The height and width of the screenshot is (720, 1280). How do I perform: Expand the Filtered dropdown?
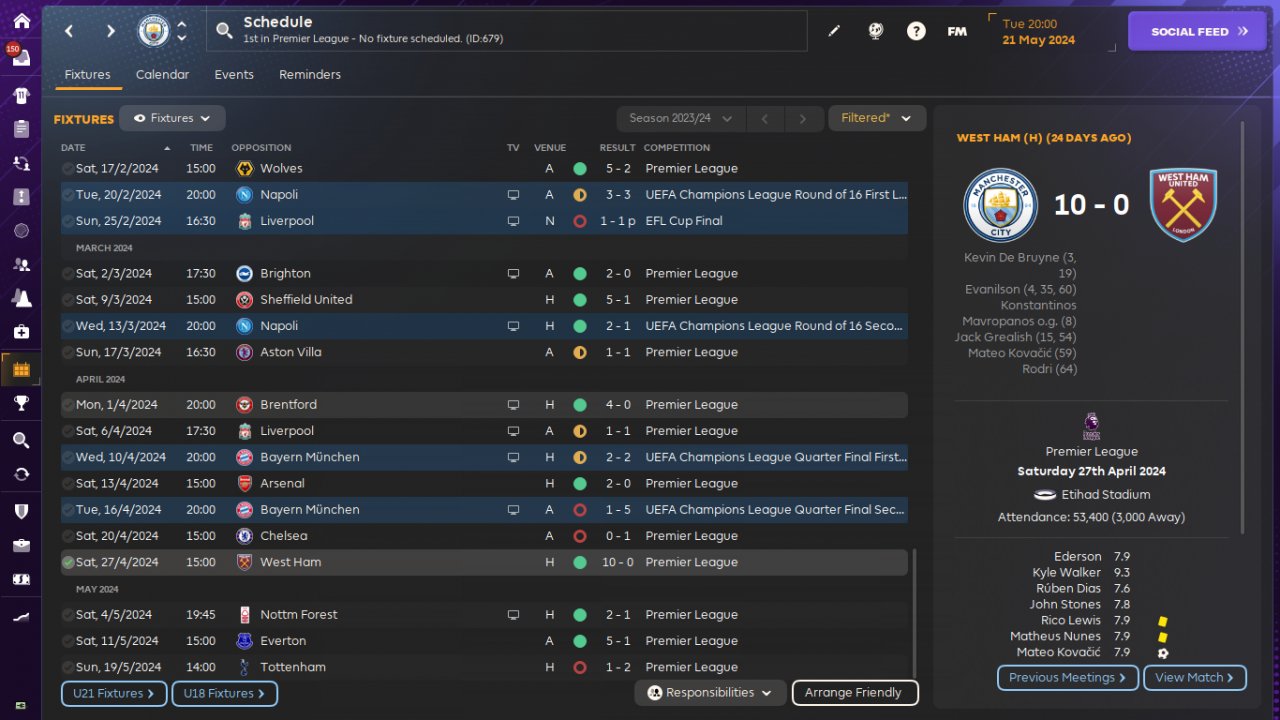pyautogui.click(x=876, y=118)
